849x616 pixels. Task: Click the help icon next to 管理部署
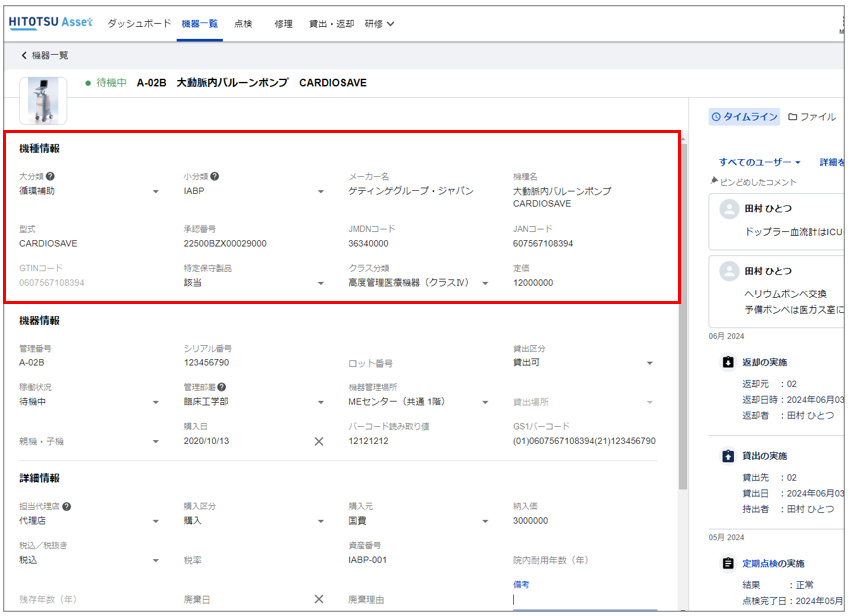coord(221,387)
